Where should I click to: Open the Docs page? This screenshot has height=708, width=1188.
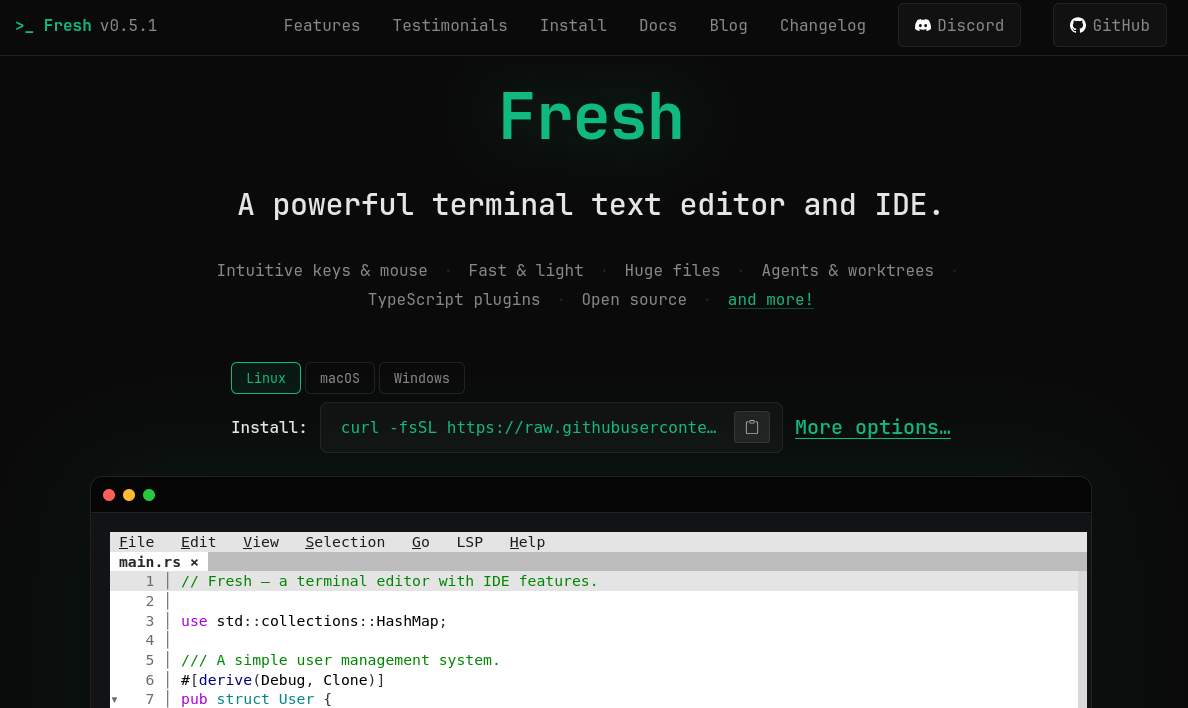click(x=658, y=26)
